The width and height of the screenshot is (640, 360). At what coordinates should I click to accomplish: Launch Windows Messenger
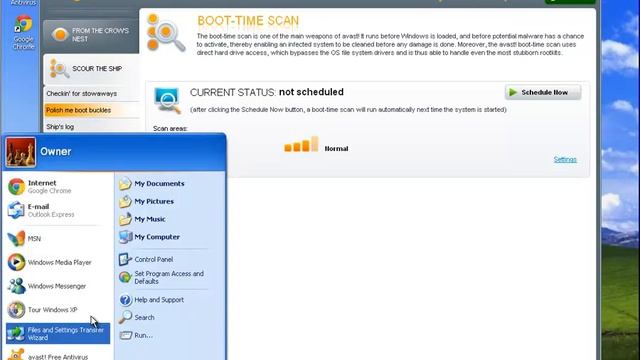click(58, 286)
